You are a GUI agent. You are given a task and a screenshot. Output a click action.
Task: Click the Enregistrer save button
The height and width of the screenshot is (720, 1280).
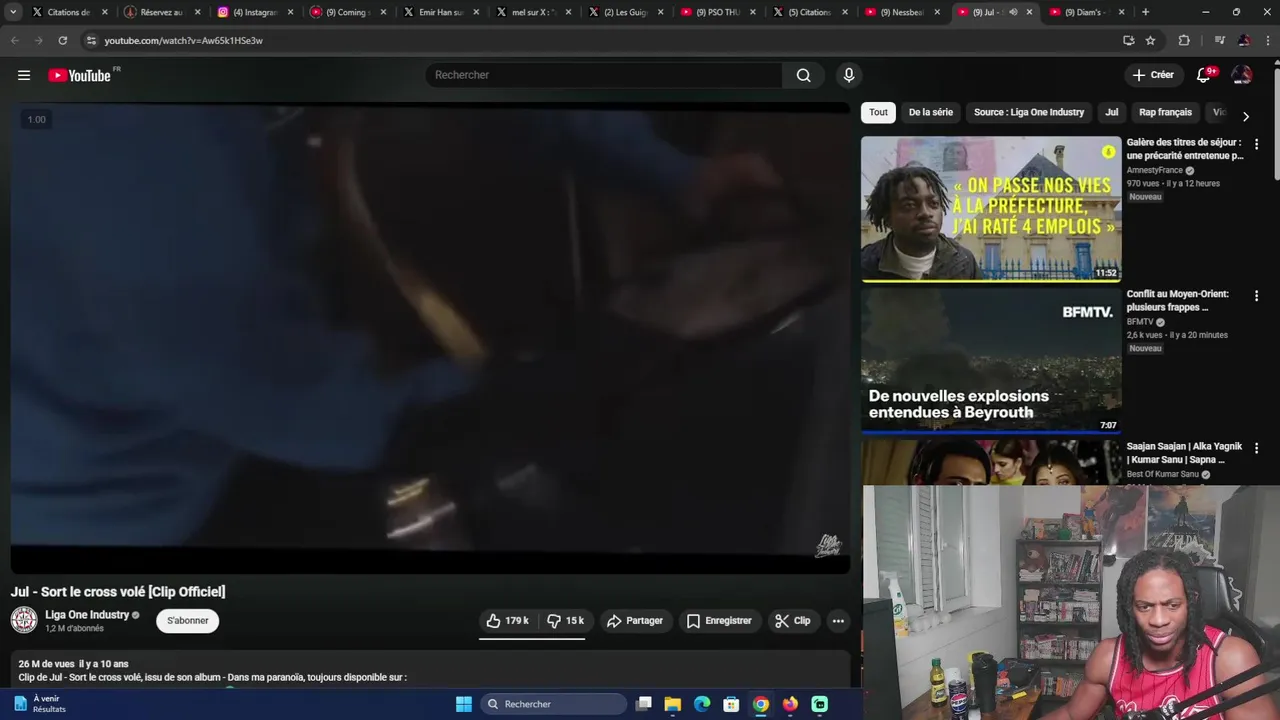[718, 621]
